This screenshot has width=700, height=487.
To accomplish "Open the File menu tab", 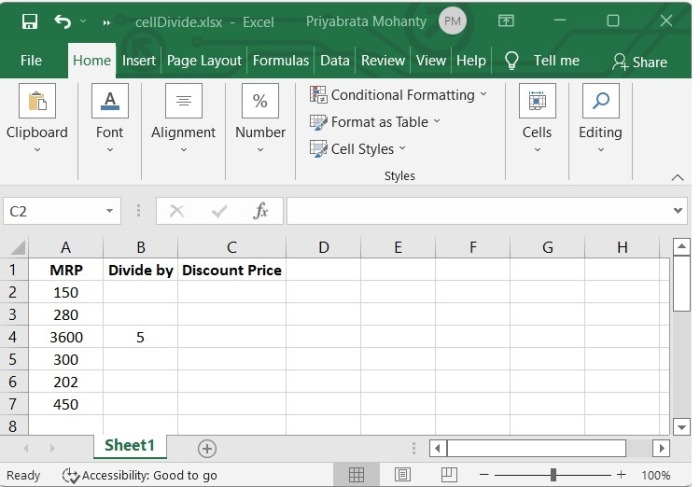I will 31,60.
